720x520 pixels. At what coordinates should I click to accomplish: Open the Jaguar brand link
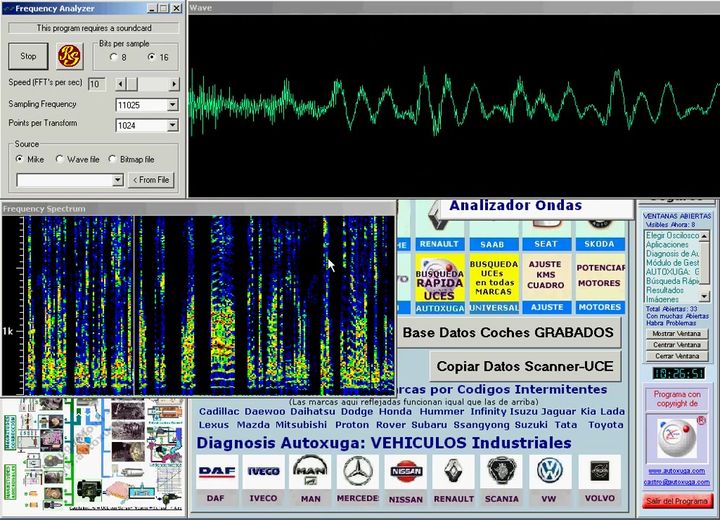(557, 412)
